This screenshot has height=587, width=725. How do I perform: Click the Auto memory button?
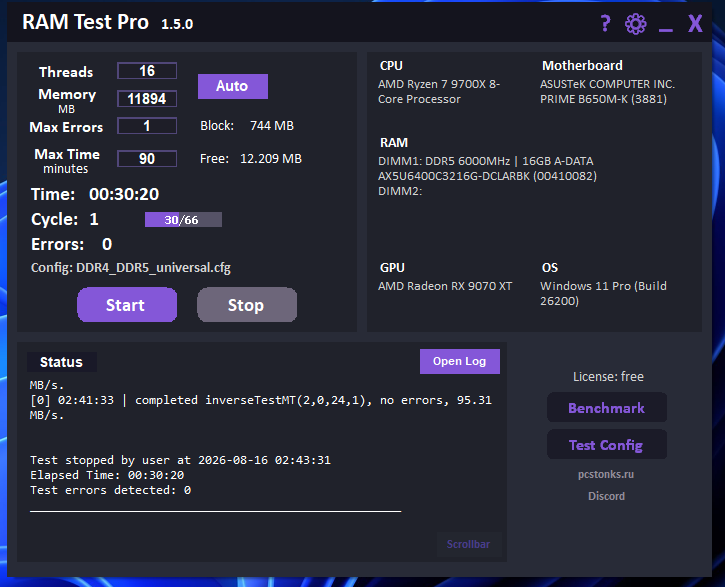[x=233, y=86]
